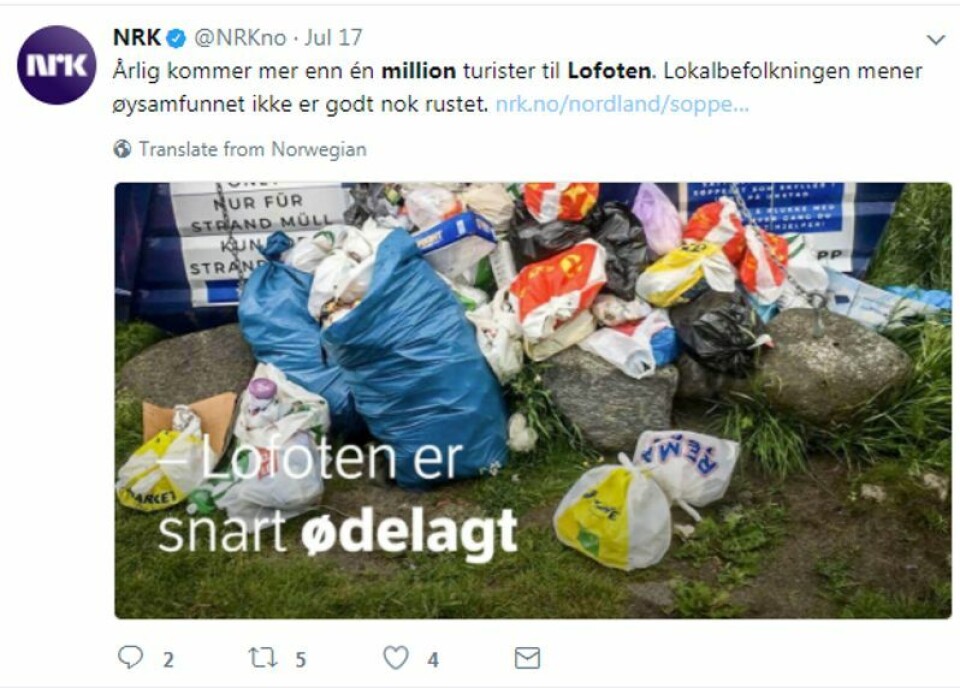Click Translate from Norwegian
Viewport: 960px width, 688px height.
coord(252,149)
